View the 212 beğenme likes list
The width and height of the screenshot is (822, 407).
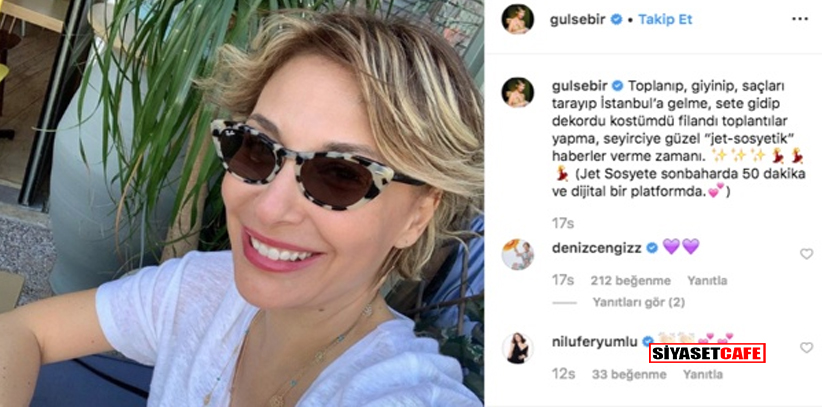tap(631, 281)
